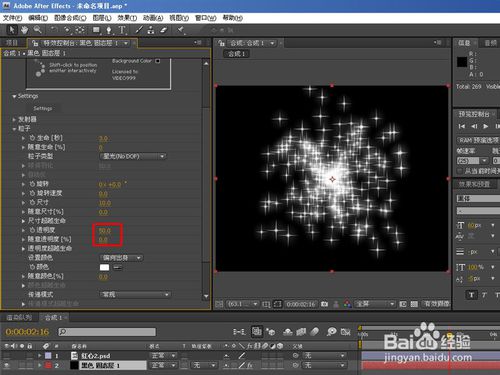Switch to the 项目 Project tab
Viewport: 500px width, 375px height.
pos(12,43)
